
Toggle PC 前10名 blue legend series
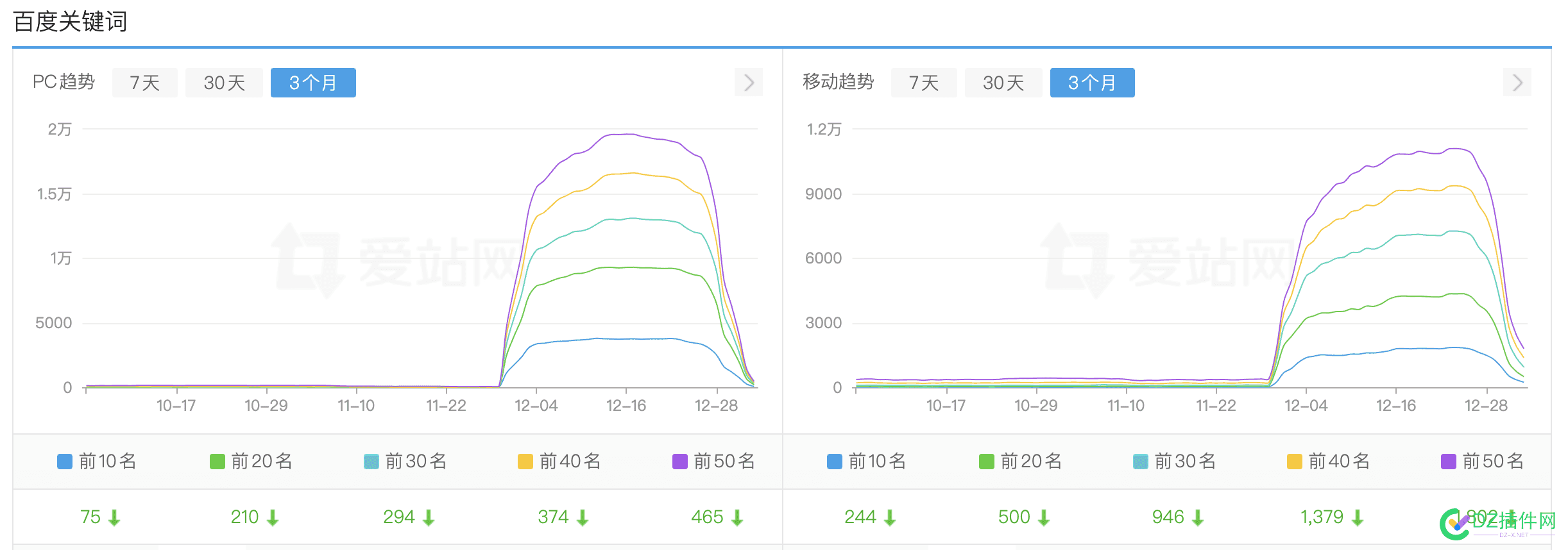pyautogui.click(x=97, y=462)
